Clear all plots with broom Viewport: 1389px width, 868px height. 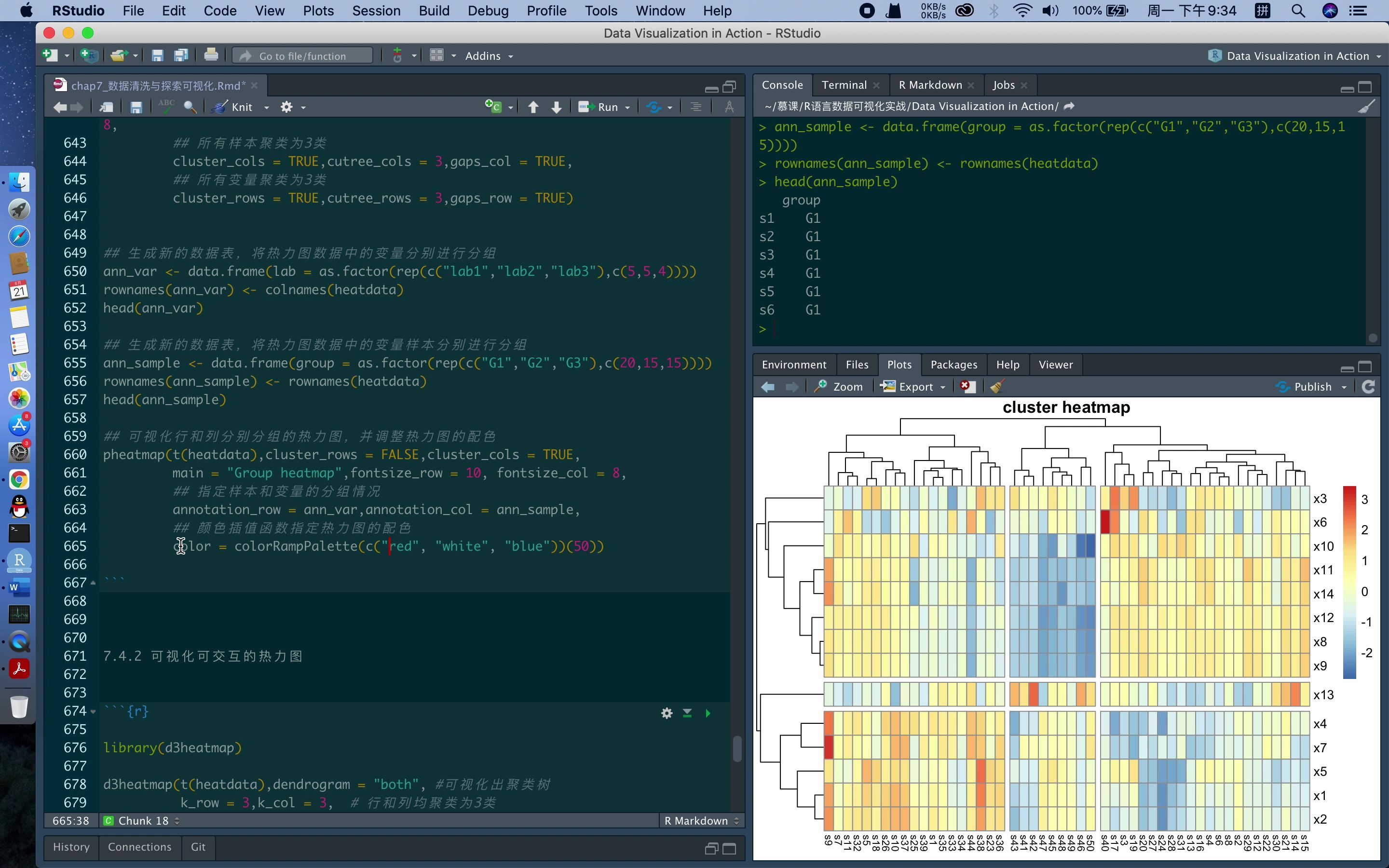[x=997, y=387]
